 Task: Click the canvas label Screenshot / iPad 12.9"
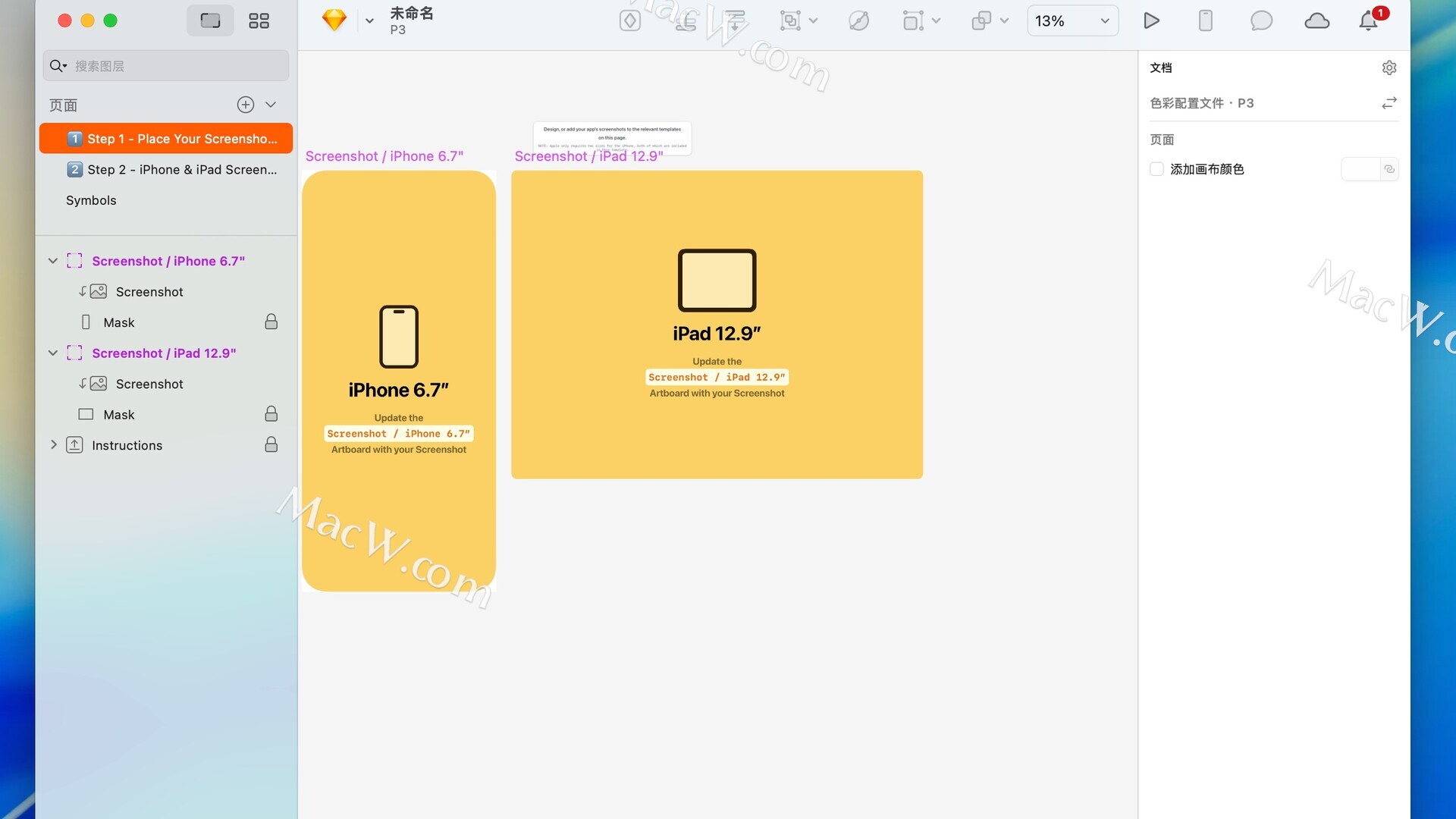pos(588,156)
